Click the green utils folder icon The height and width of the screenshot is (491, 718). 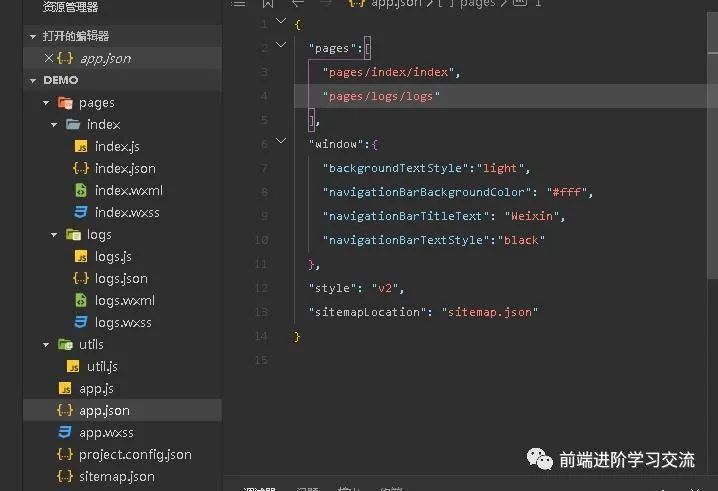click(66, 345)
